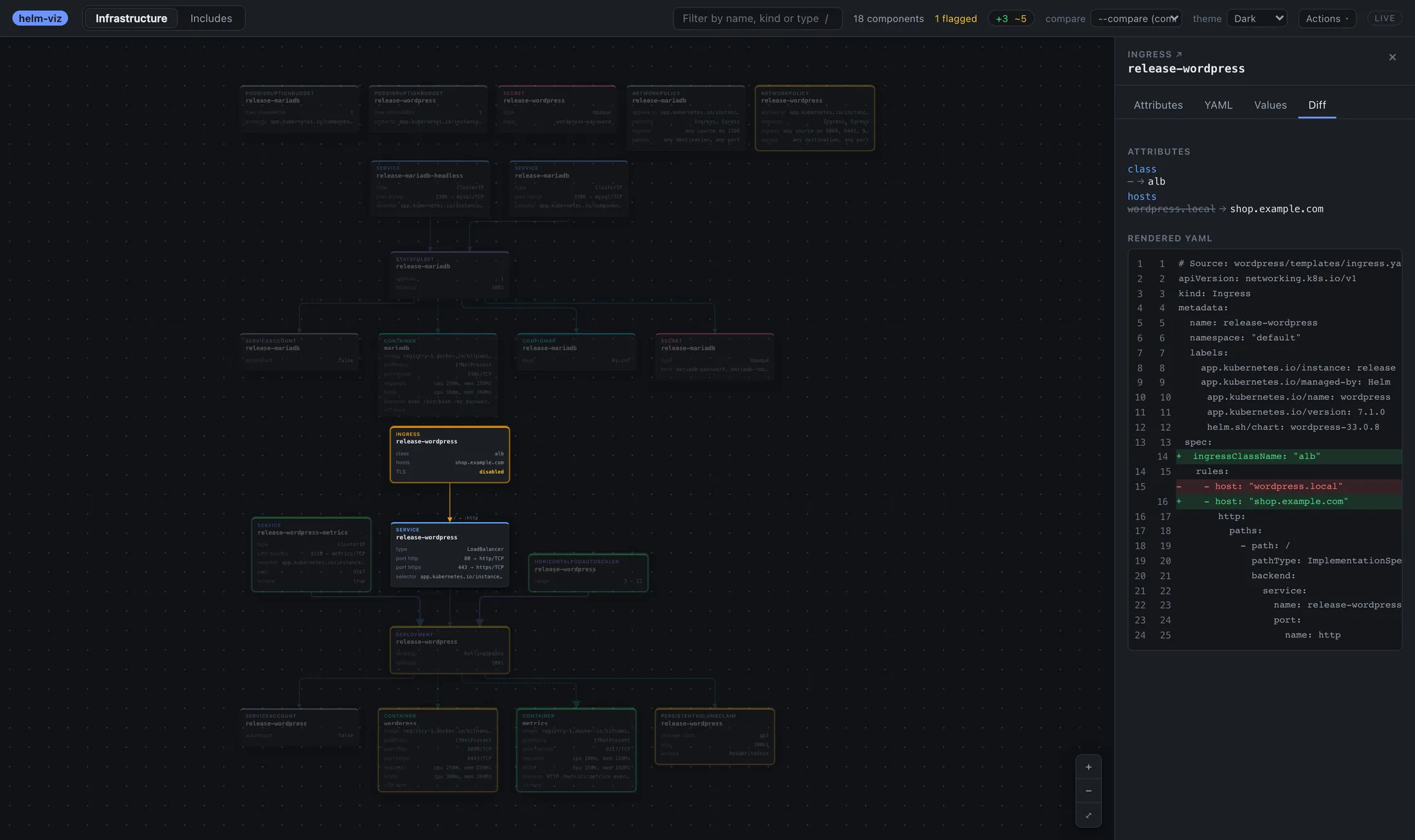
Task: Open the compare dropdown
Action: pos(1137,18)
